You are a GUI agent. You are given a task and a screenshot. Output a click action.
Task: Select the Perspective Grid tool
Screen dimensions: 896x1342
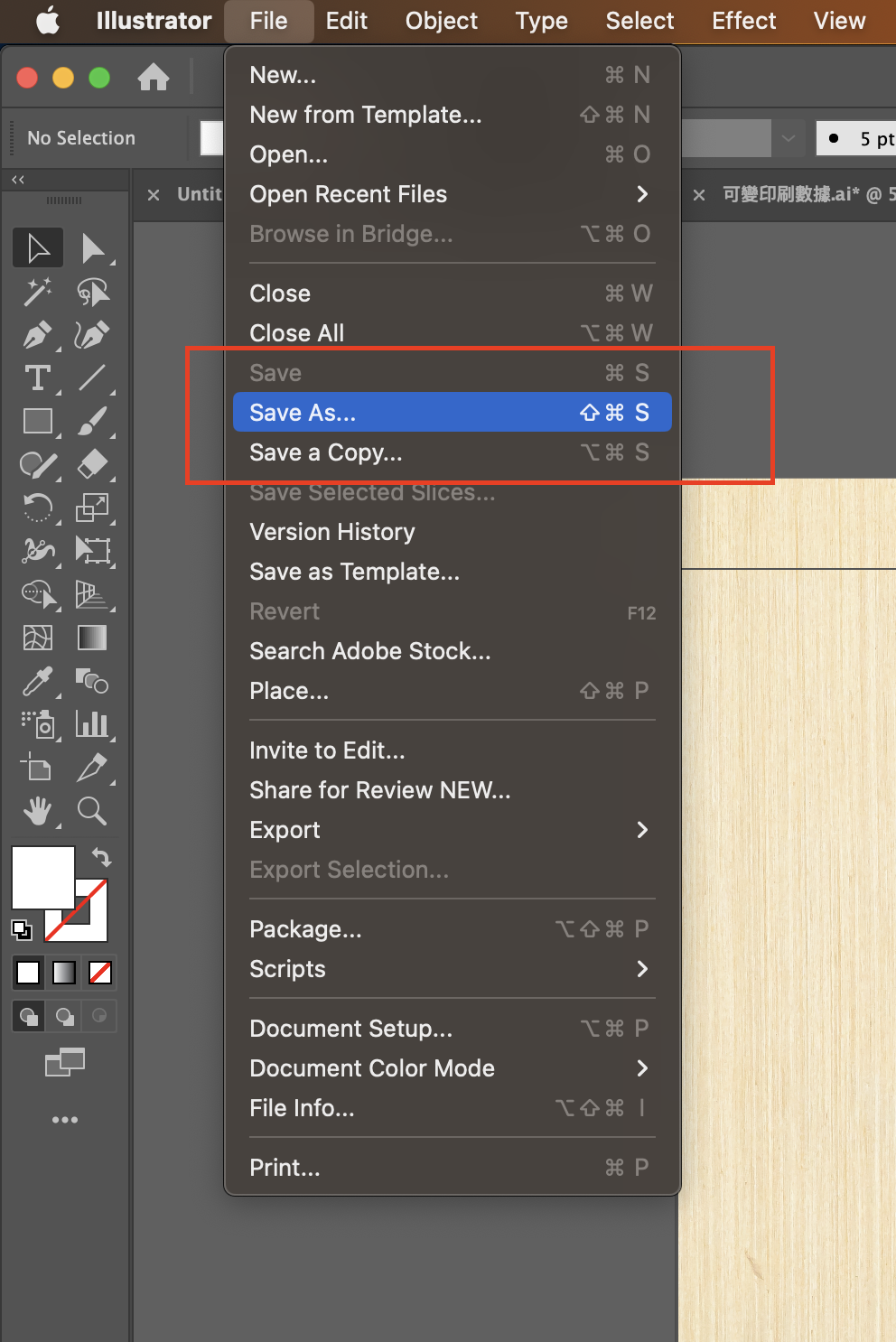[93, 594]
